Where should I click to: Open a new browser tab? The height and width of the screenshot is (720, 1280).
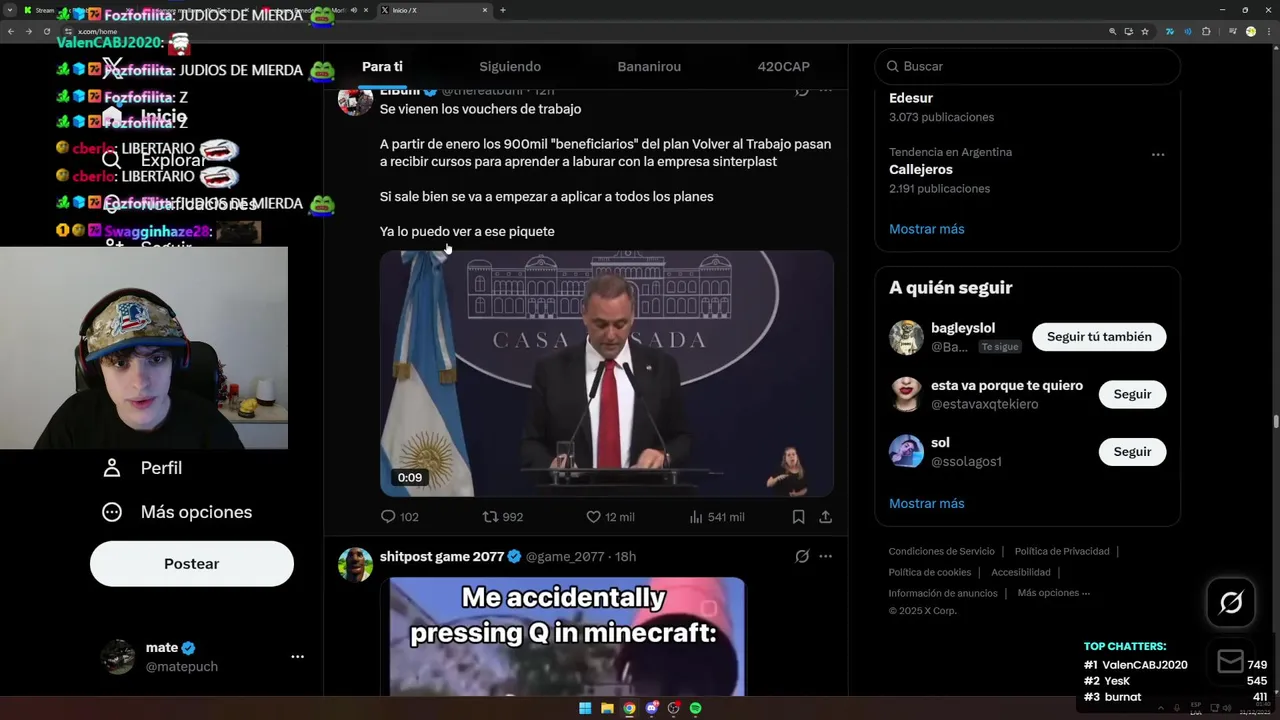point(503,10)
